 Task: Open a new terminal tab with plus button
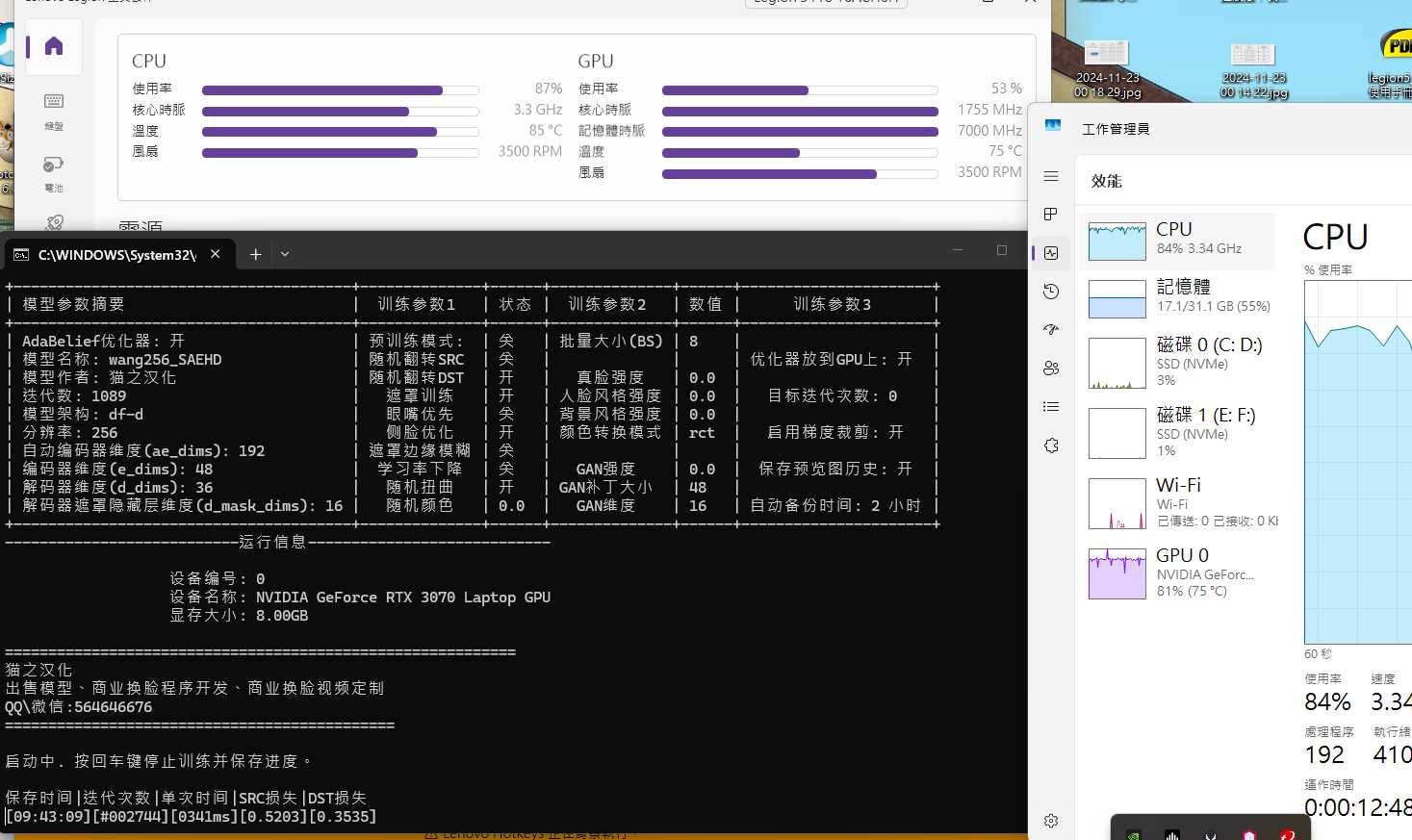255,254
